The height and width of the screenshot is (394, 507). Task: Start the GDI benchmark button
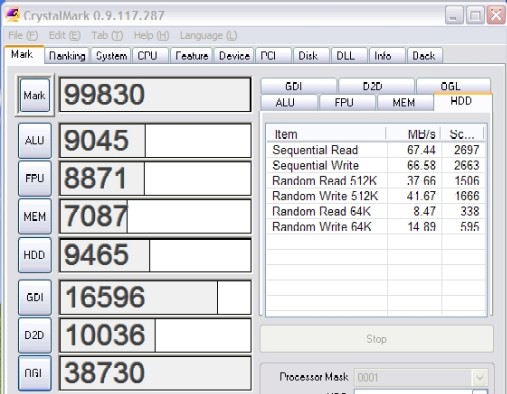click(35, 297)
